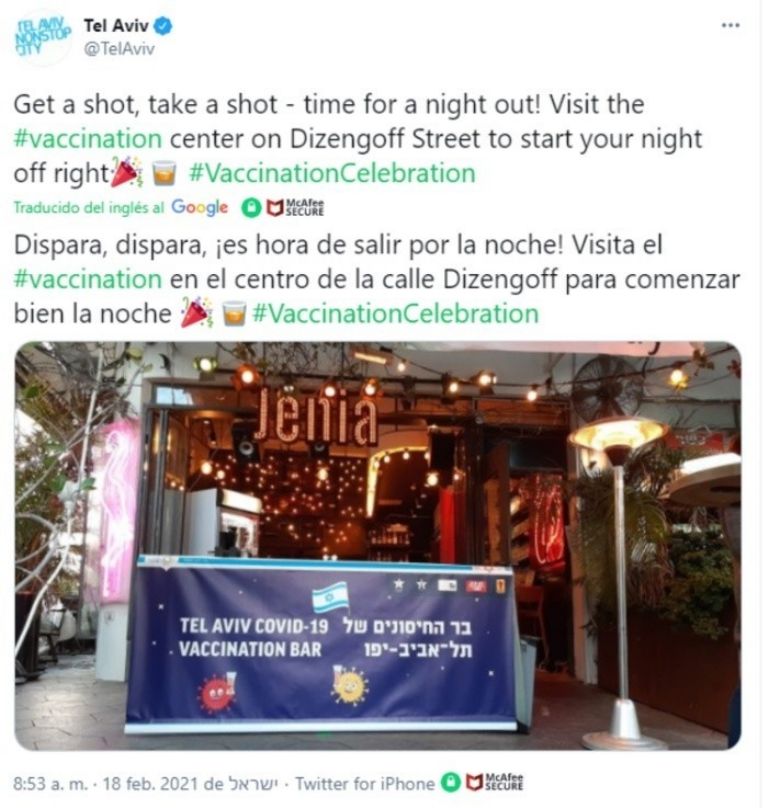The height and width of the screenshot is (808, 768).
Task: Open the Tel Aviv profile avatar
Action: pyautogui.click(x=43, y=37)
